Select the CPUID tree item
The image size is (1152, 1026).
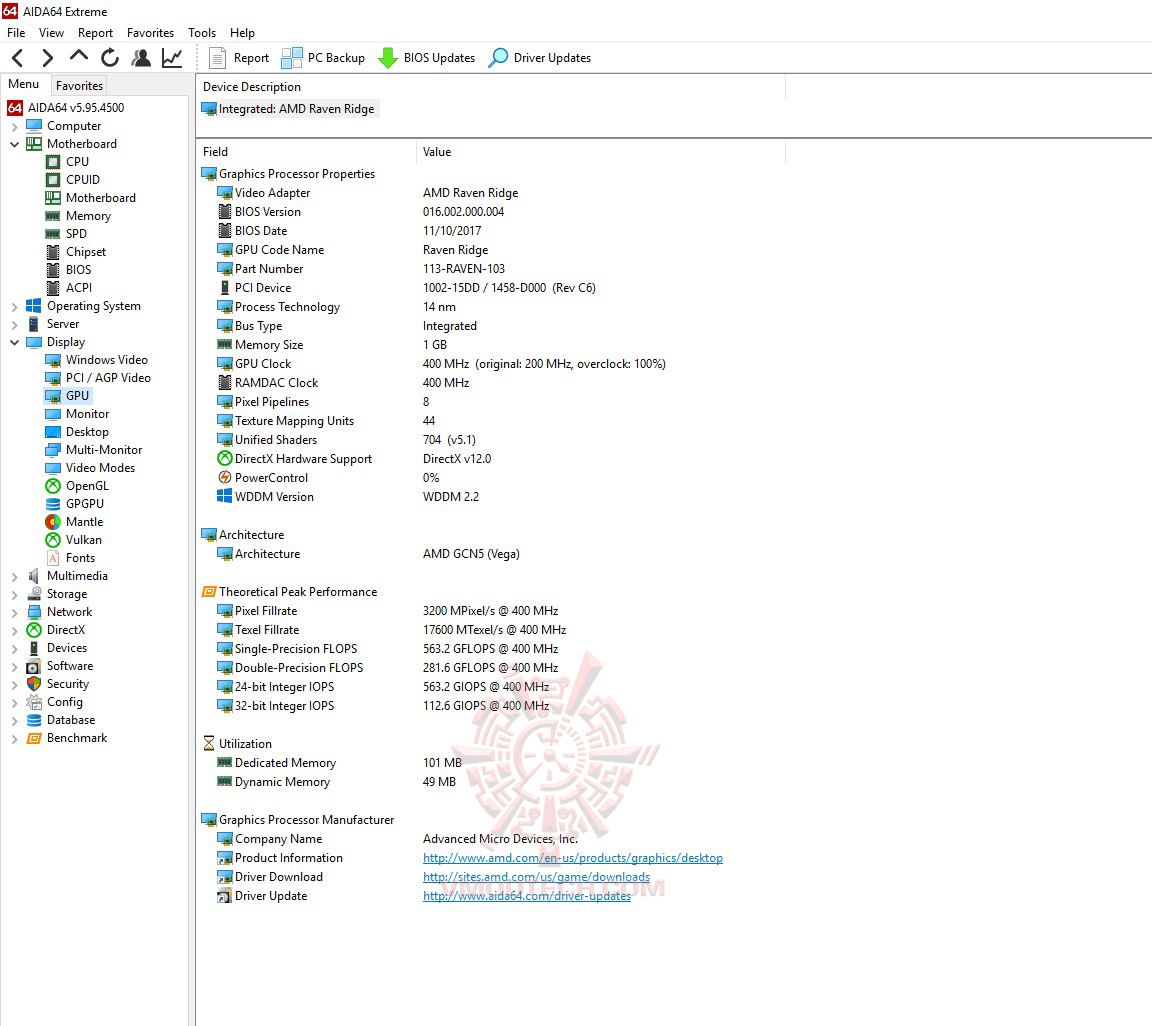tap(73, 179)
